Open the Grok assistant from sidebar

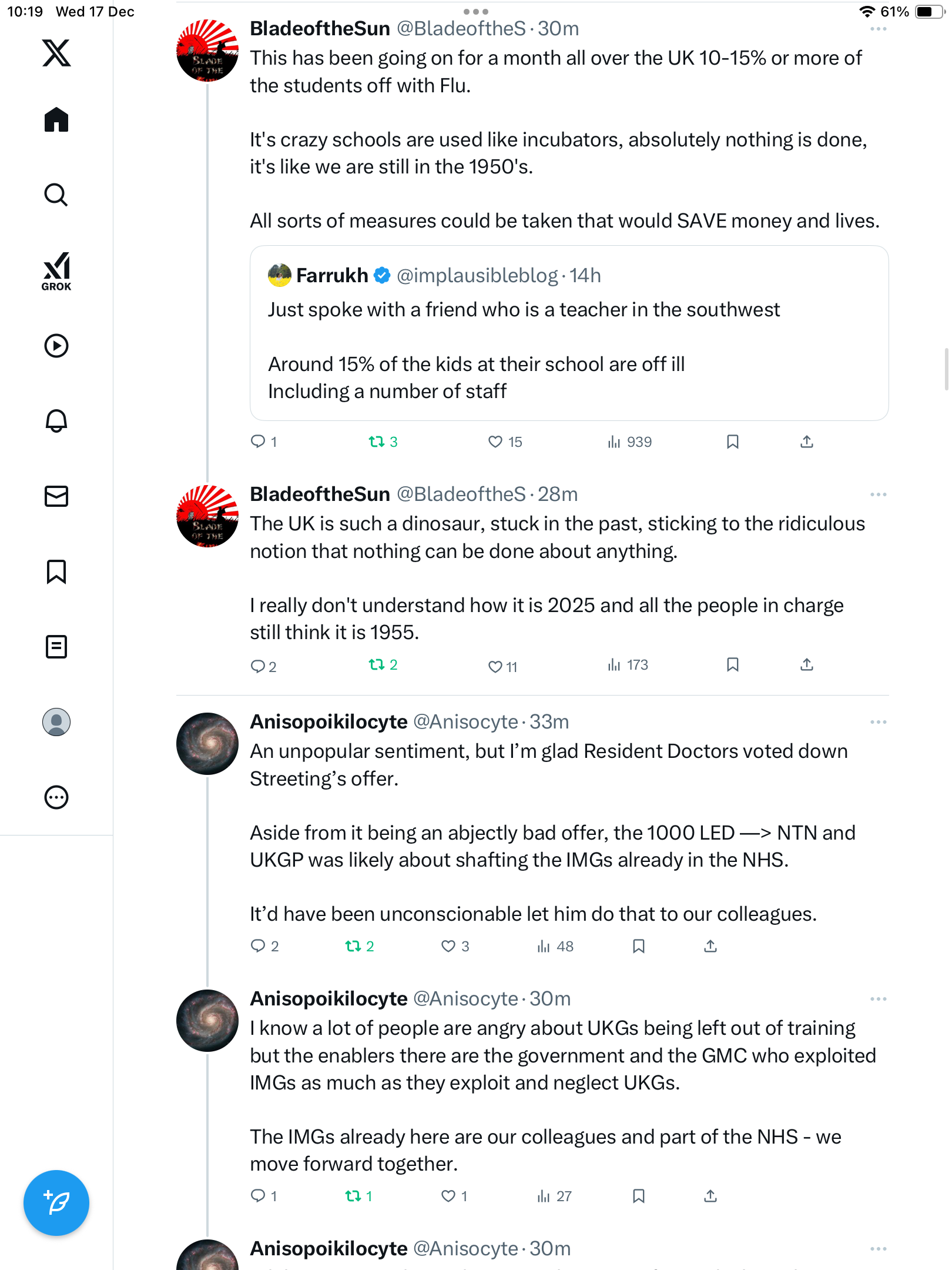[56, 271]
